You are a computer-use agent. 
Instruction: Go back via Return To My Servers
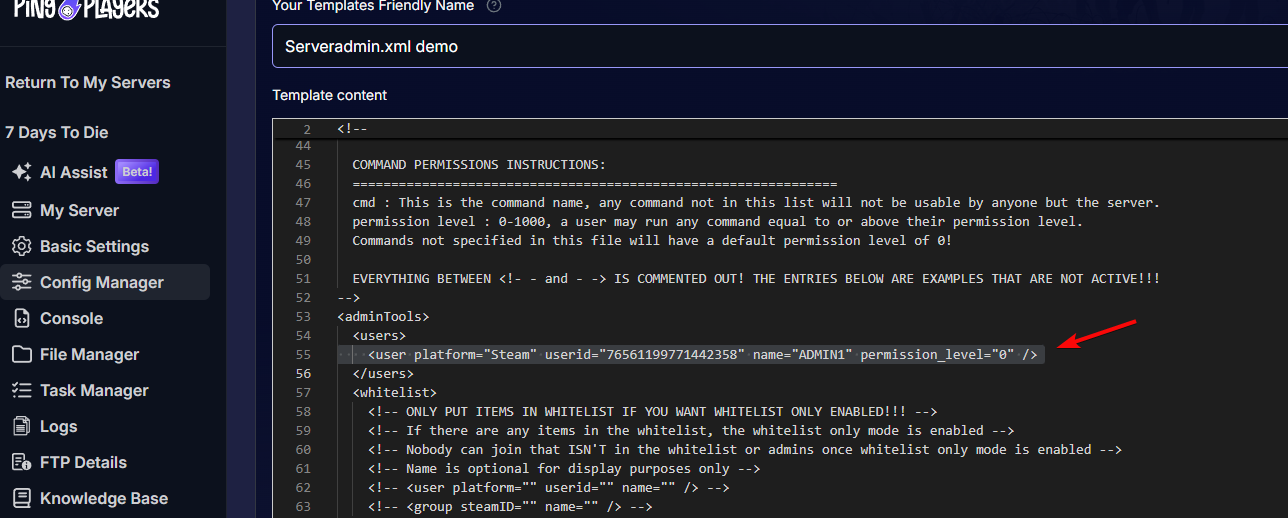pos(88,82)
